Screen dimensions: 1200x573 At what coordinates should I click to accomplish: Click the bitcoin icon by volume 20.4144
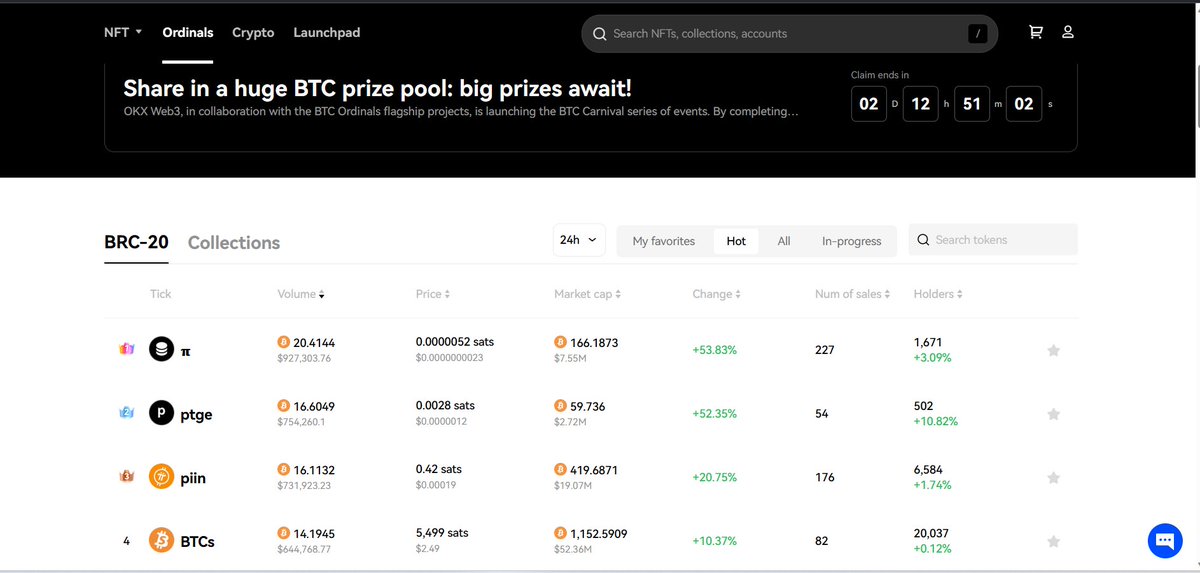tap(283, 342)
